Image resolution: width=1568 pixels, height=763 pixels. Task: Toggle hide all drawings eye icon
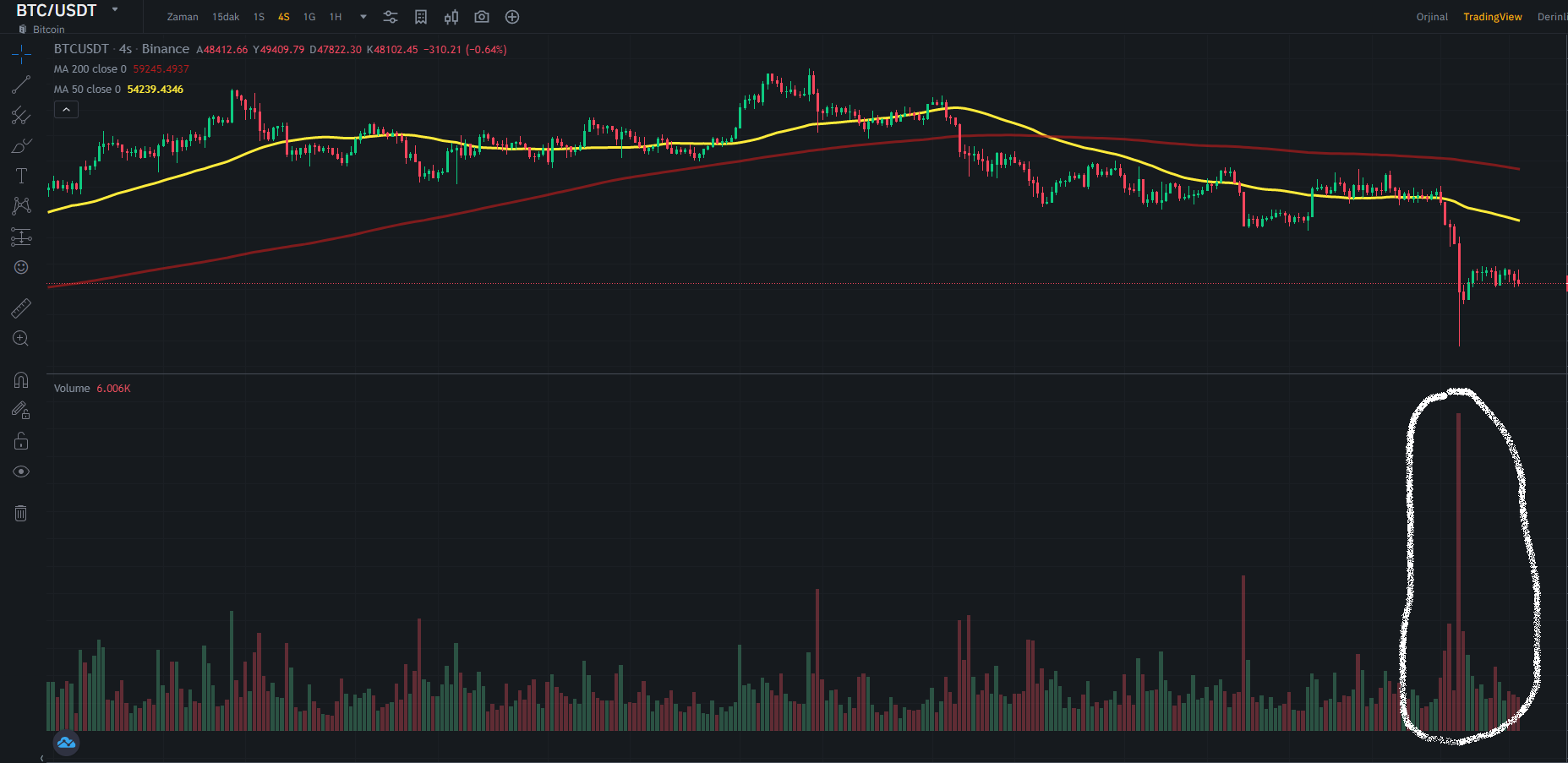click(x=21, y=471)
